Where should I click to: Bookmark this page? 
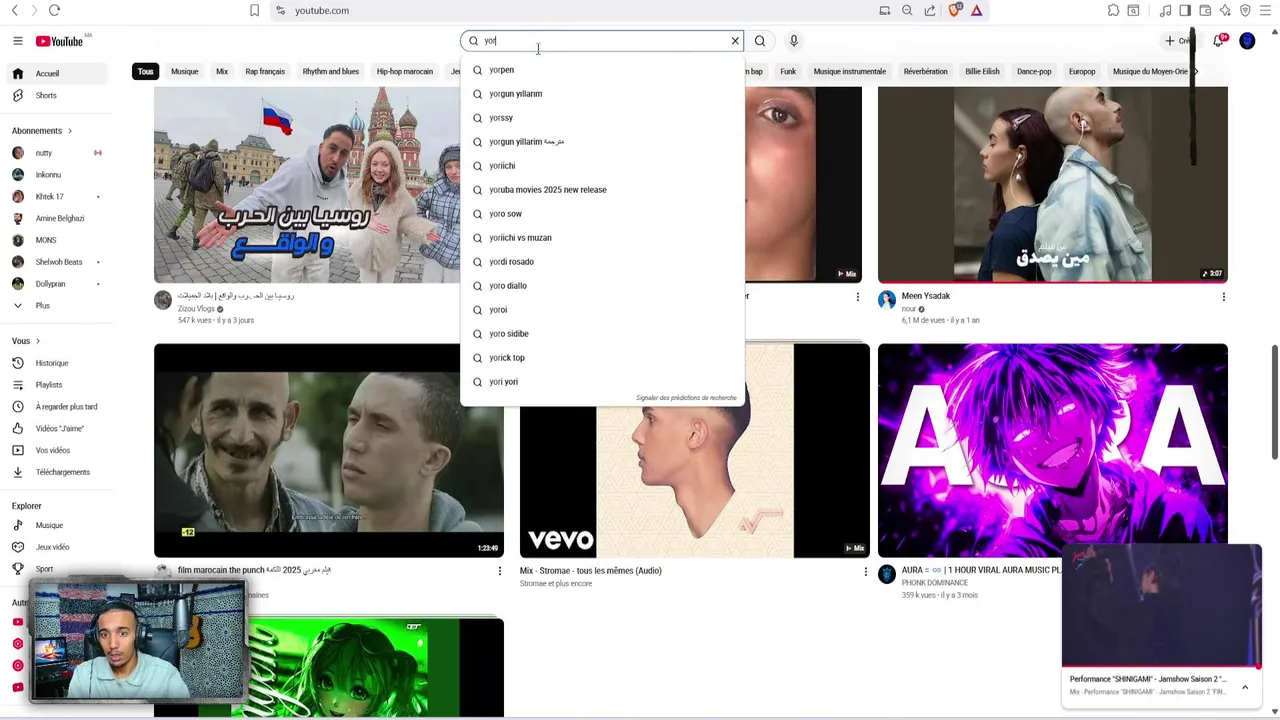(x=254, y=10)
